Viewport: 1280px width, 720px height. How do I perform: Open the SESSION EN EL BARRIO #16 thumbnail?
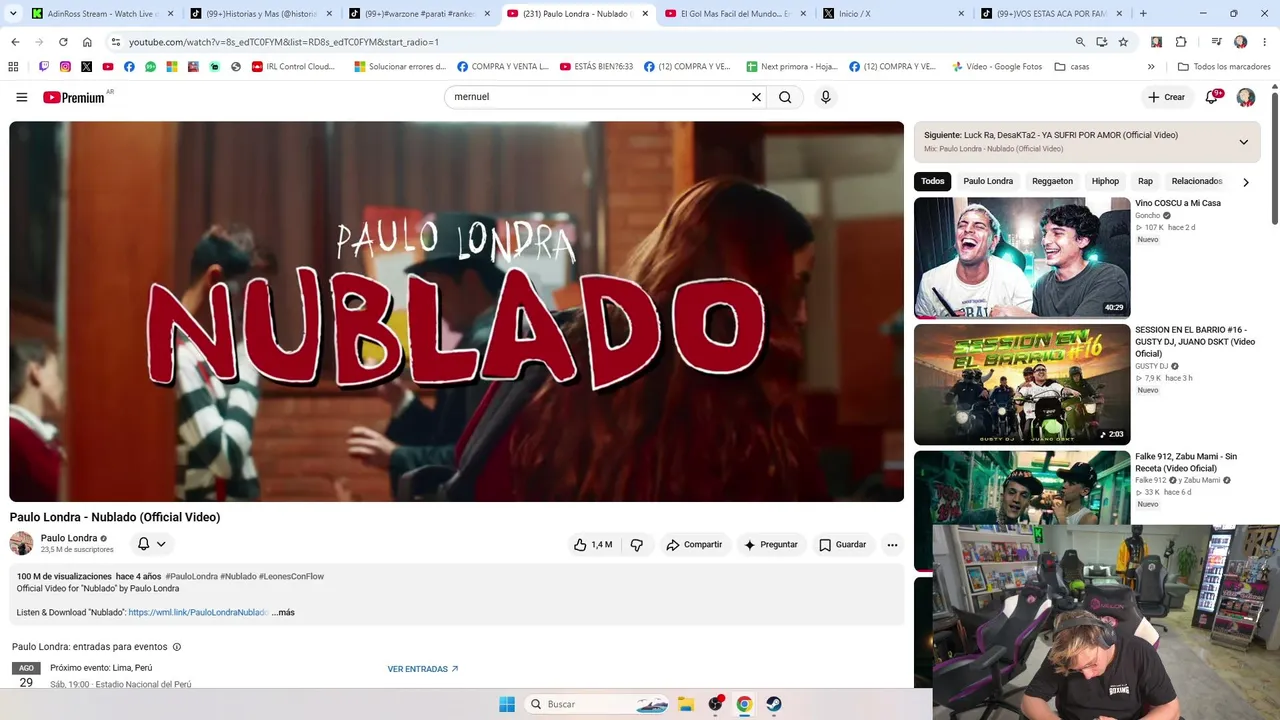pyautogui.click(x=1022, y=384)
